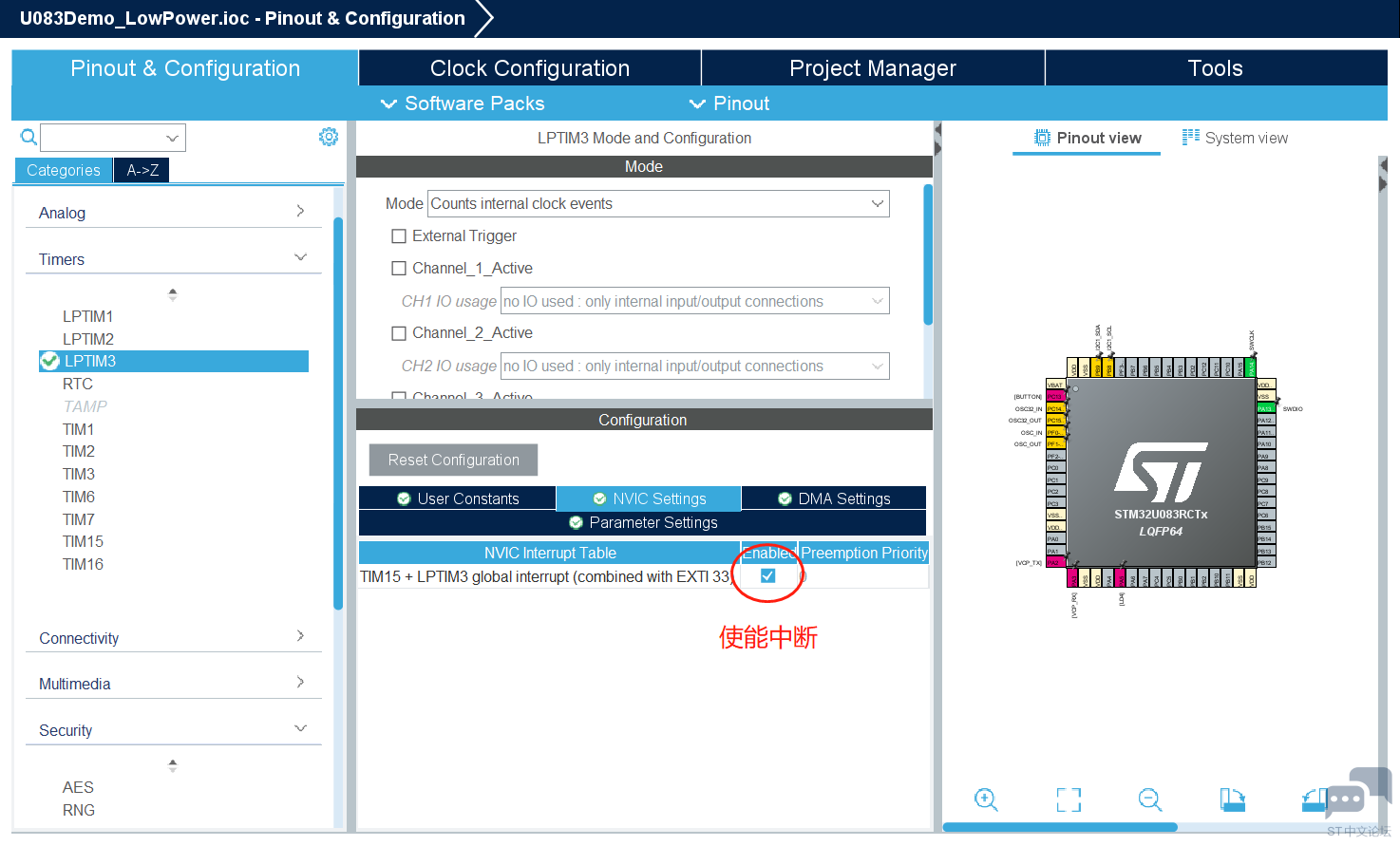The width and height of the screenshot is (1400, 846).
Task: Collapse the Security category
Action: point(173,729)
